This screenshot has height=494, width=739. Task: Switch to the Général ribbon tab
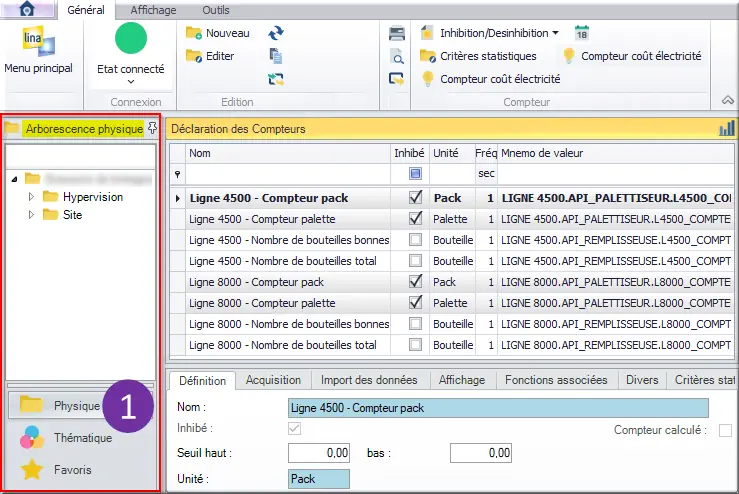(x=86, y=10)
